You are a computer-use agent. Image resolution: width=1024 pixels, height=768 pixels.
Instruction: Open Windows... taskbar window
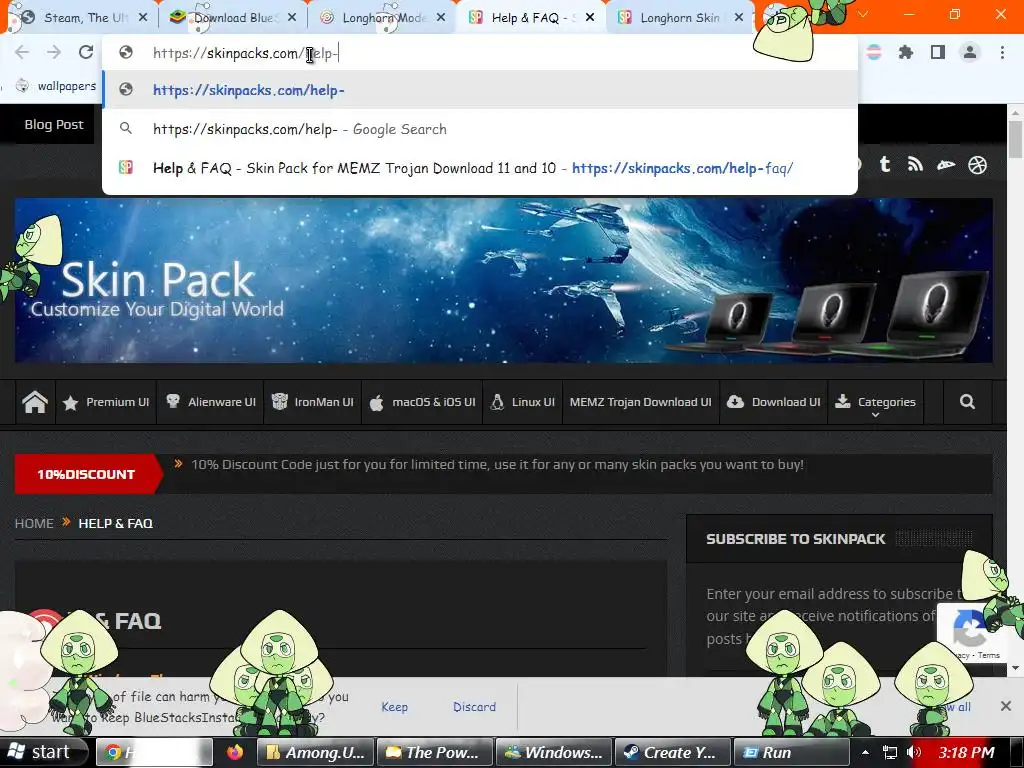point(554,752)
